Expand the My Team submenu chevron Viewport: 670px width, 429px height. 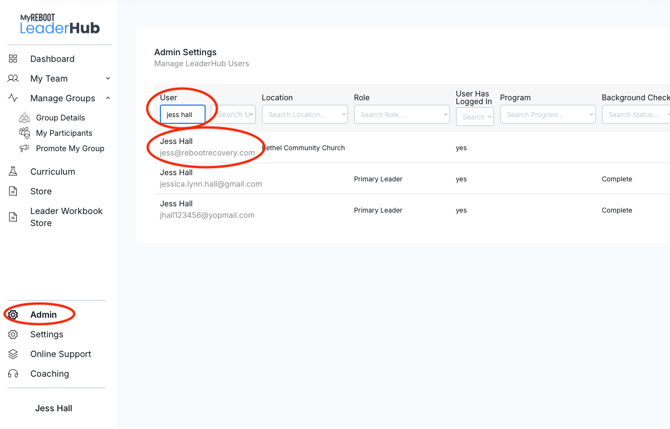[108, 78]
